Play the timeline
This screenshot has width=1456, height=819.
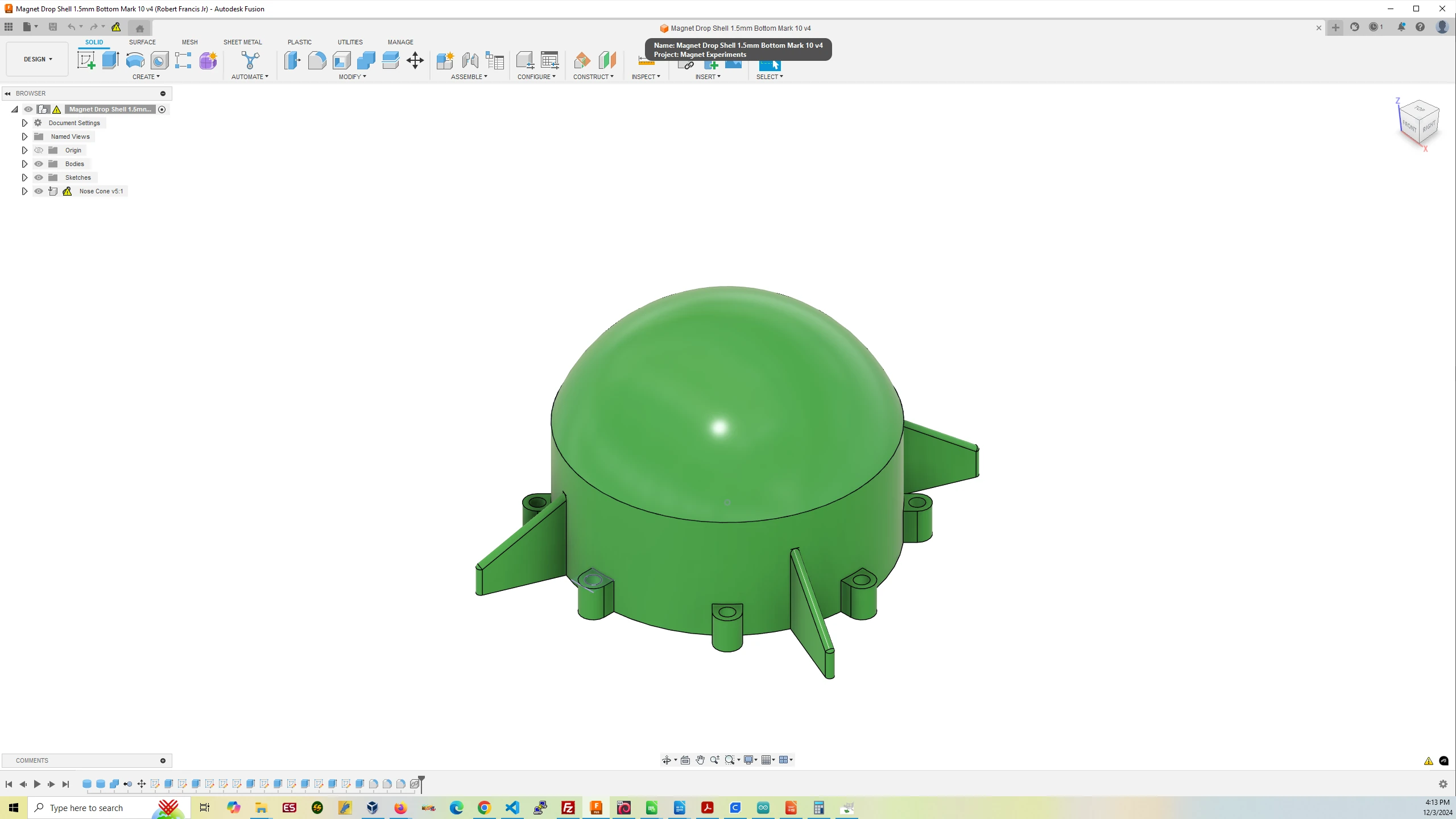click(x=37, y=784)
